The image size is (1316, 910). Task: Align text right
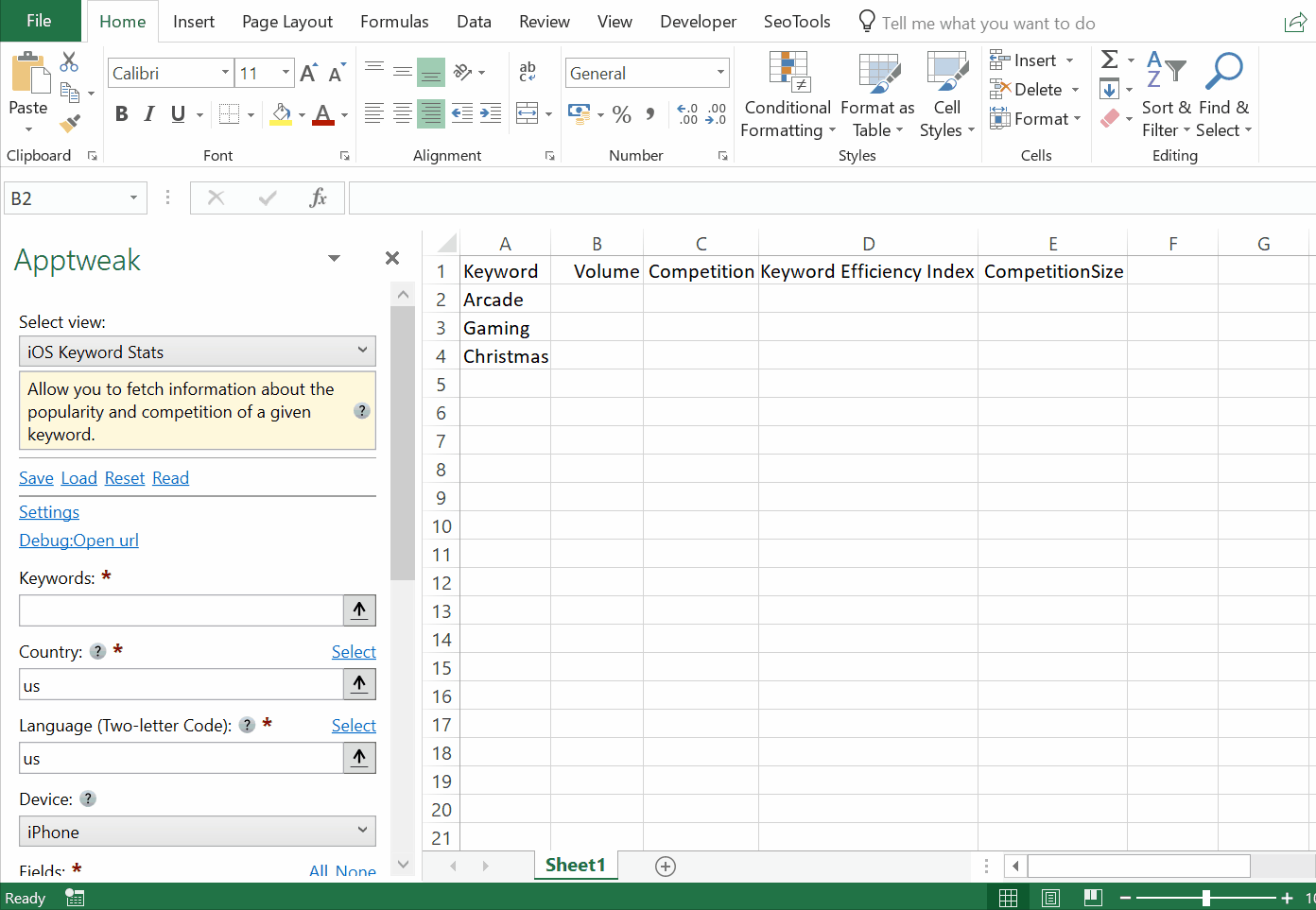click(x=431, y=113)
